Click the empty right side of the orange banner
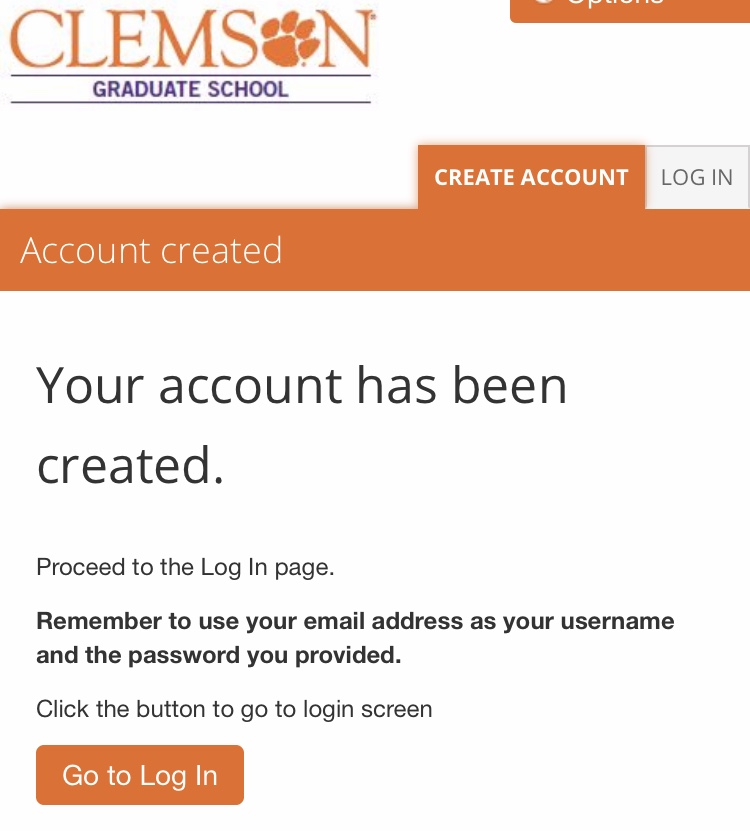The width and height of the screenshot is (750, 831). [x=560, y=250]
